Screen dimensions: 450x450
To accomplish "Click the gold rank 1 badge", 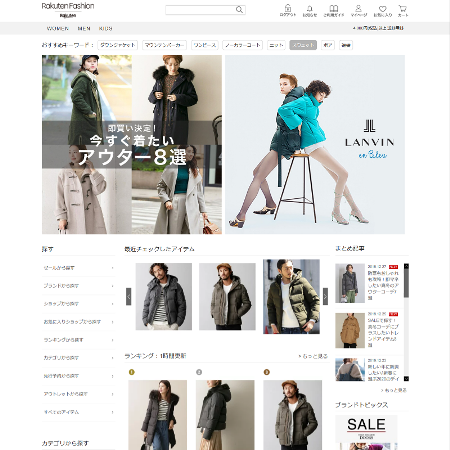I will click(x=131, y=372).
